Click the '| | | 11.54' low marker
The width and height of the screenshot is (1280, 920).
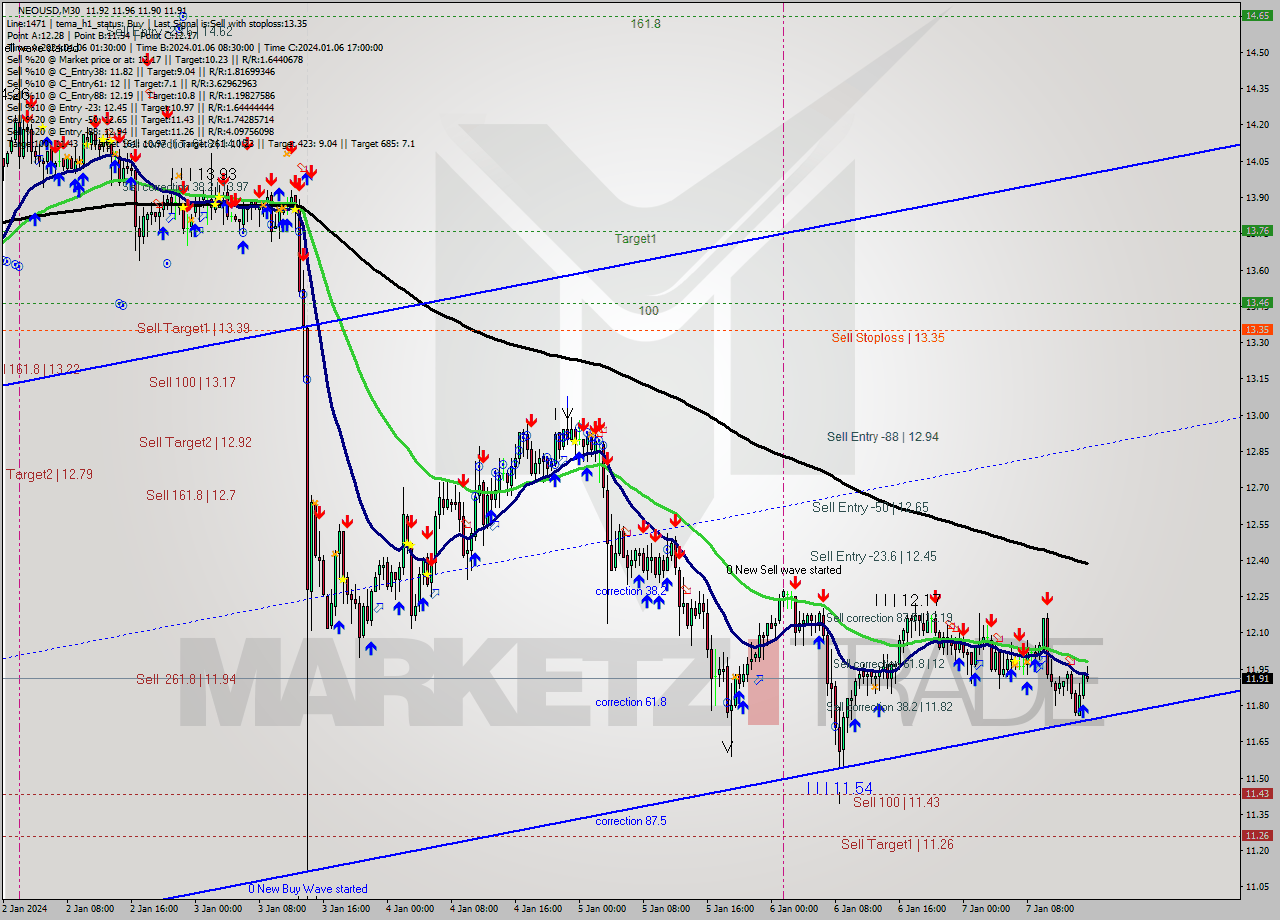(839, 788)
